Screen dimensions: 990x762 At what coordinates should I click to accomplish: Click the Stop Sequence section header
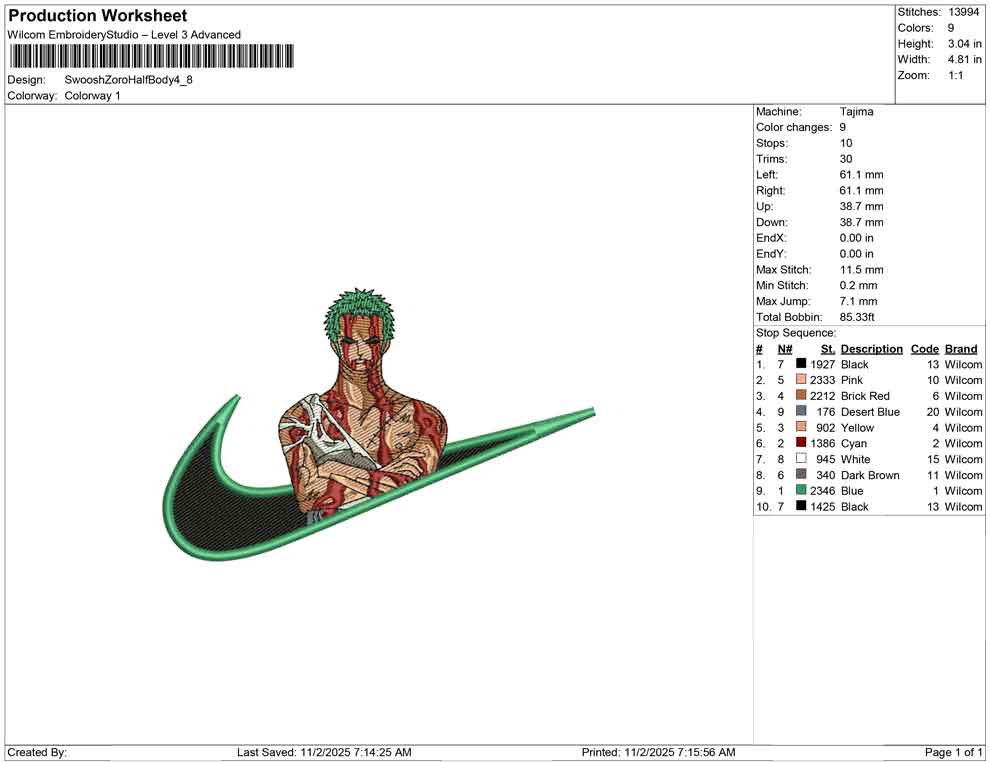(796, 332)
